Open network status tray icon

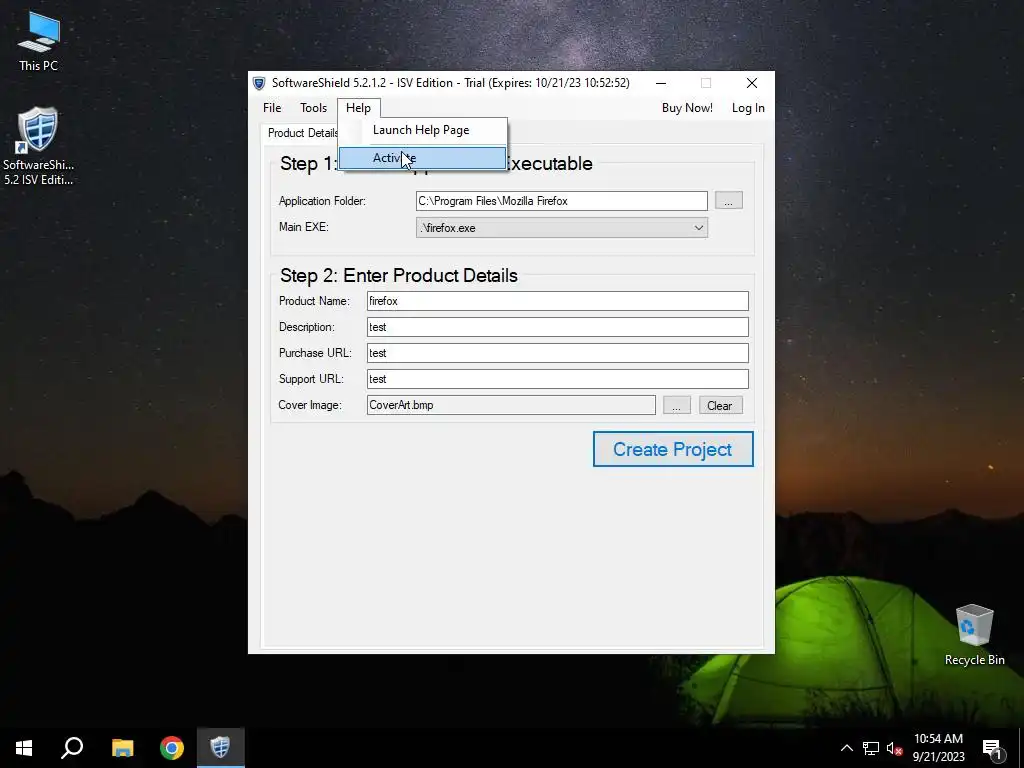point(871,748)
